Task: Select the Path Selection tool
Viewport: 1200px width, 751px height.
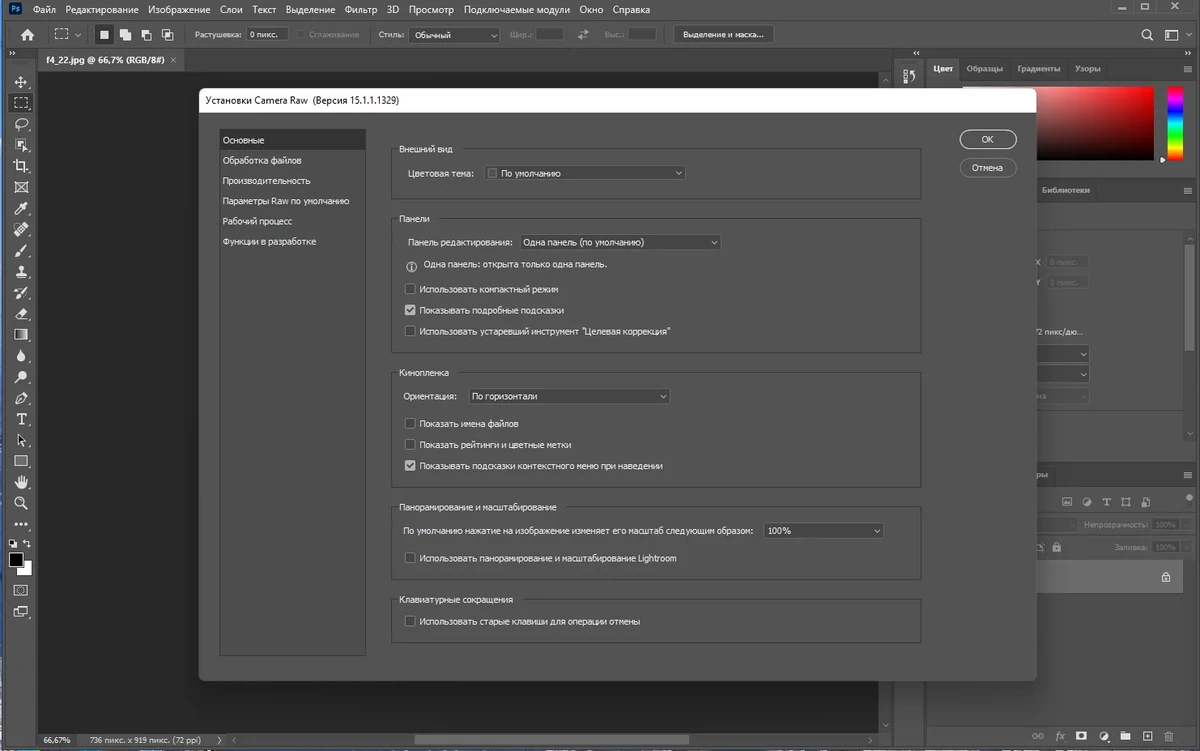Action: point(21,440)
